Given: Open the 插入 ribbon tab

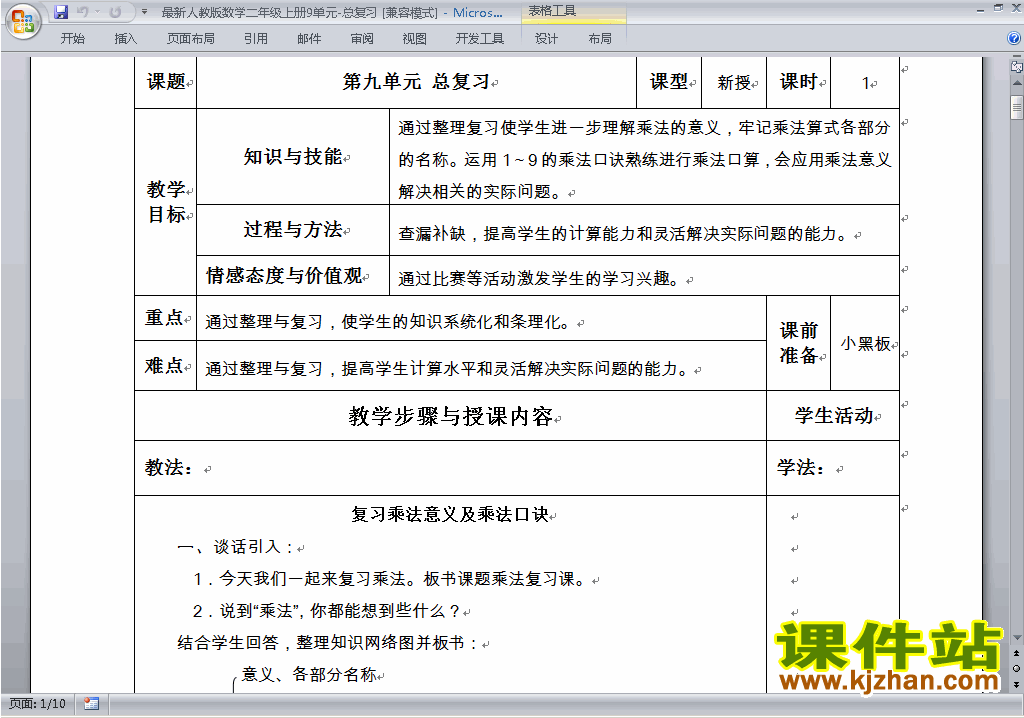Looking at the screenshot, I should tap(125, 39).
